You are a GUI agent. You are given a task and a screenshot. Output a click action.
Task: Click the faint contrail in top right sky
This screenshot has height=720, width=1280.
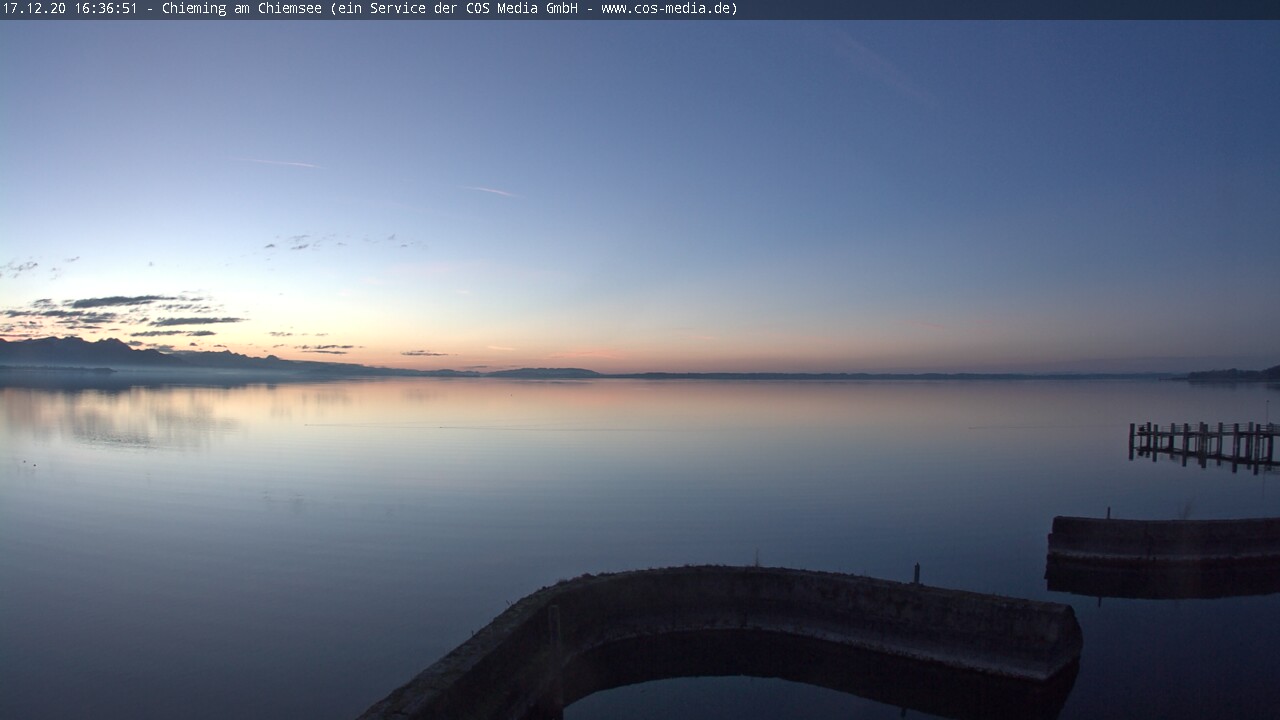pyautogui.click(x=885, y=68)
